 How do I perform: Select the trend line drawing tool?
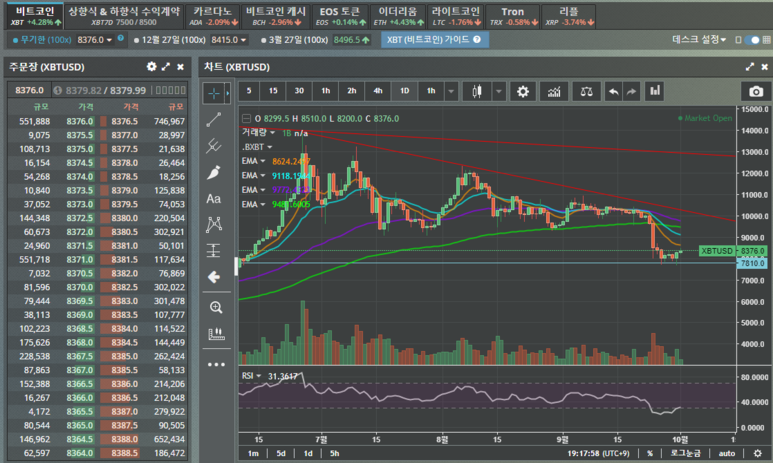coord(213,119)
